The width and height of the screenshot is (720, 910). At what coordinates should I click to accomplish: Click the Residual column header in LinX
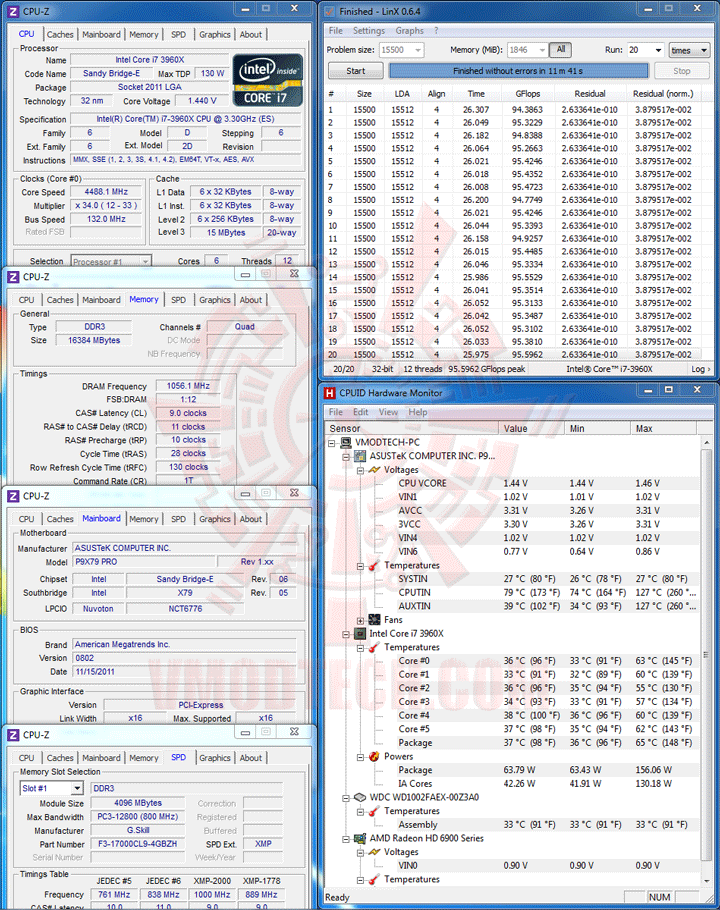point(590,93)
